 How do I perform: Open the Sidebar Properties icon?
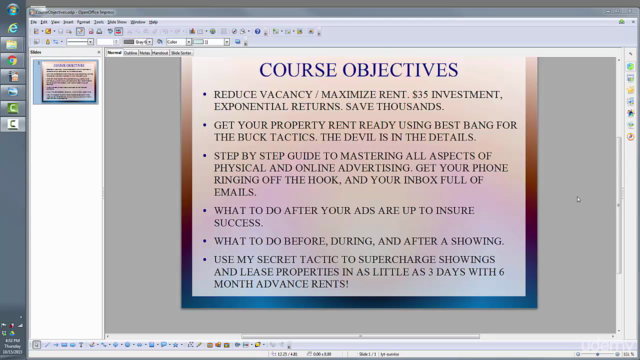click(631, 67)
